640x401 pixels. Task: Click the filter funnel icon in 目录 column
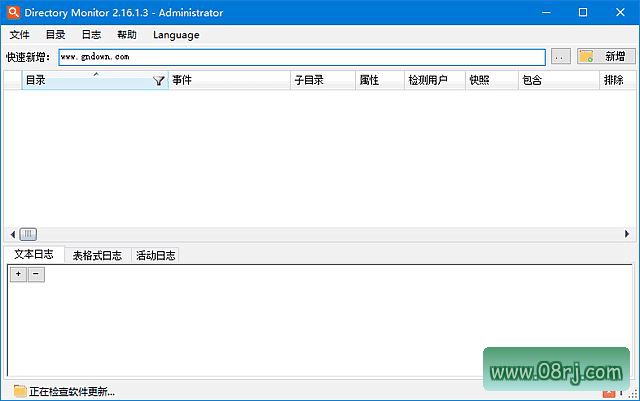click(159, 81)
